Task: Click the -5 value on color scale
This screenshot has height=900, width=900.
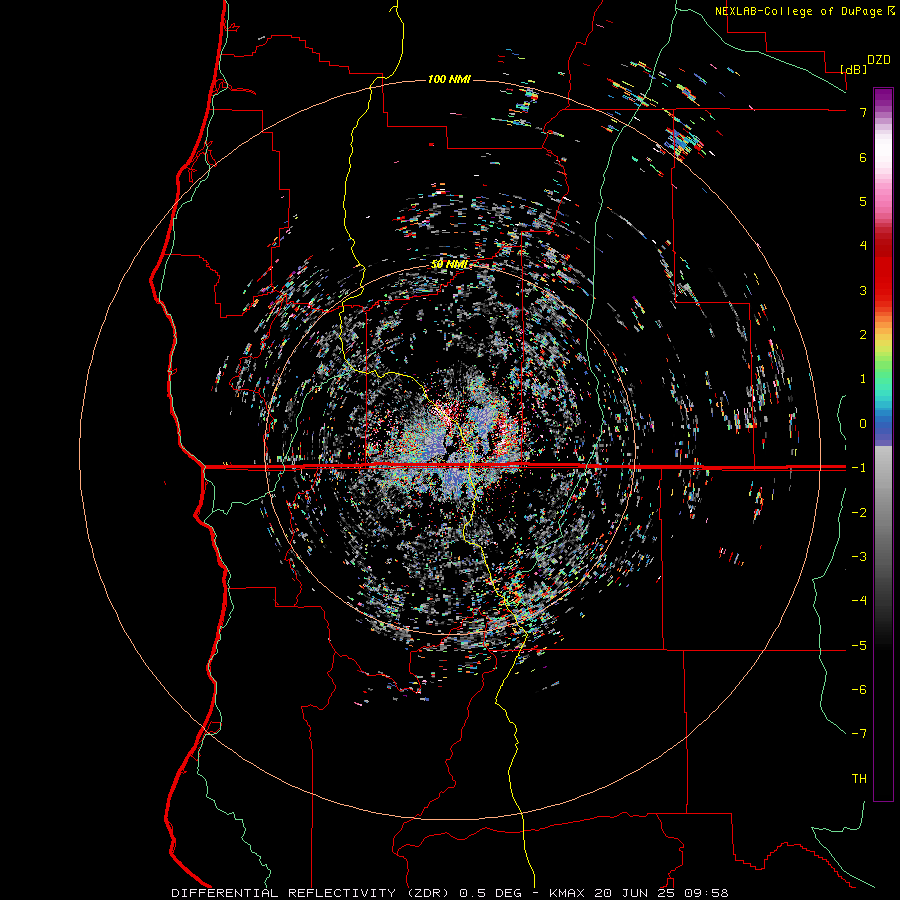Action: point(859,646)
